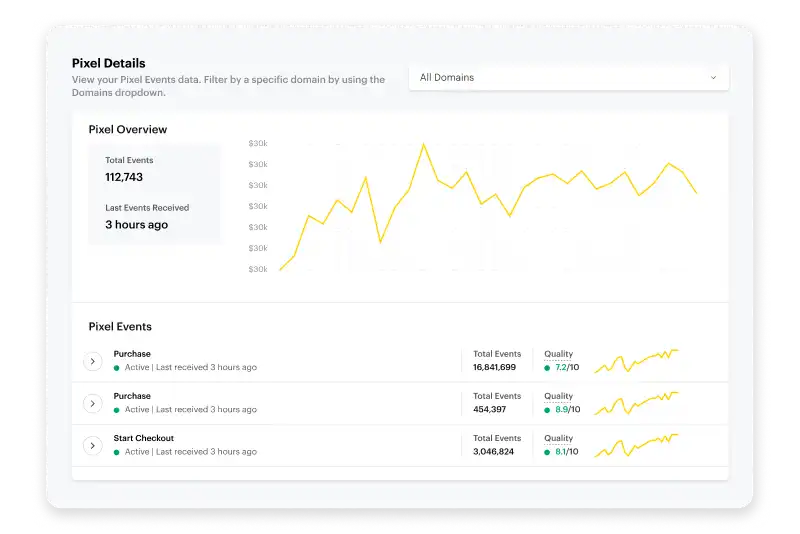Viewport: 800px width, 534px height.
Task: Click the yellow line chart peak in Pixel Overview
Action: coord(423,145)
